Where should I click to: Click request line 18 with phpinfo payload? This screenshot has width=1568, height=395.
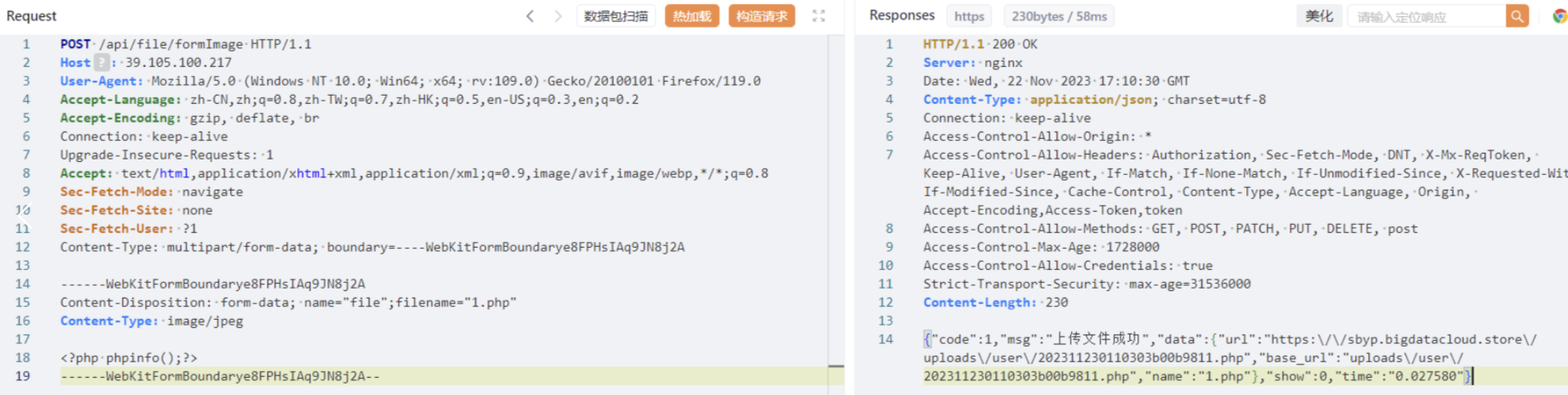(129, 357)
